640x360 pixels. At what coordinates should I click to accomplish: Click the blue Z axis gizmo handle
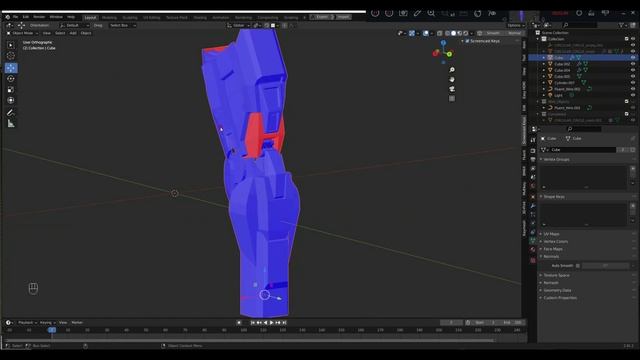click(443, 42)
